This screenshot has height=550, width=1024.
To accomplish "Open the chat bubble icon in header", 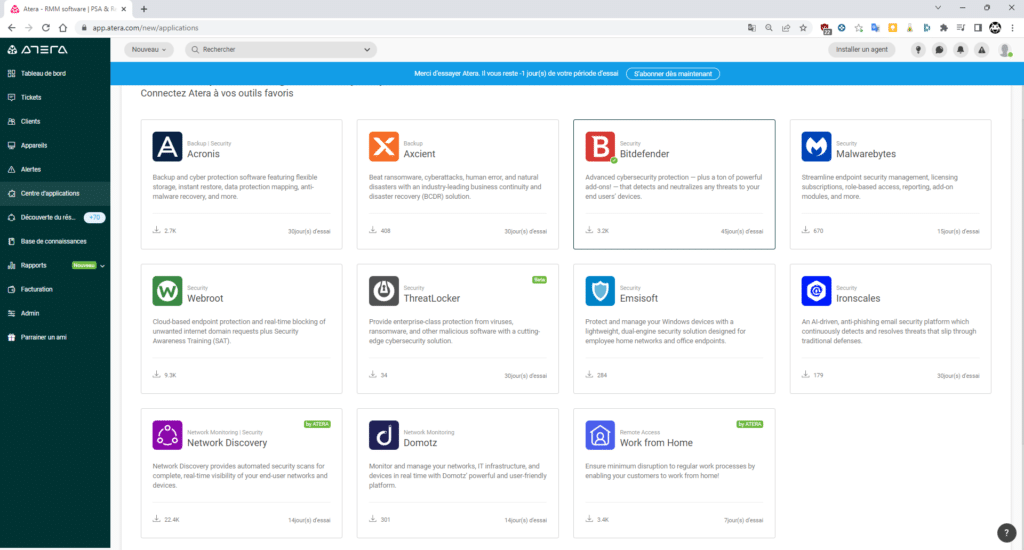I will pyautogui.click(x=939, y=50).
